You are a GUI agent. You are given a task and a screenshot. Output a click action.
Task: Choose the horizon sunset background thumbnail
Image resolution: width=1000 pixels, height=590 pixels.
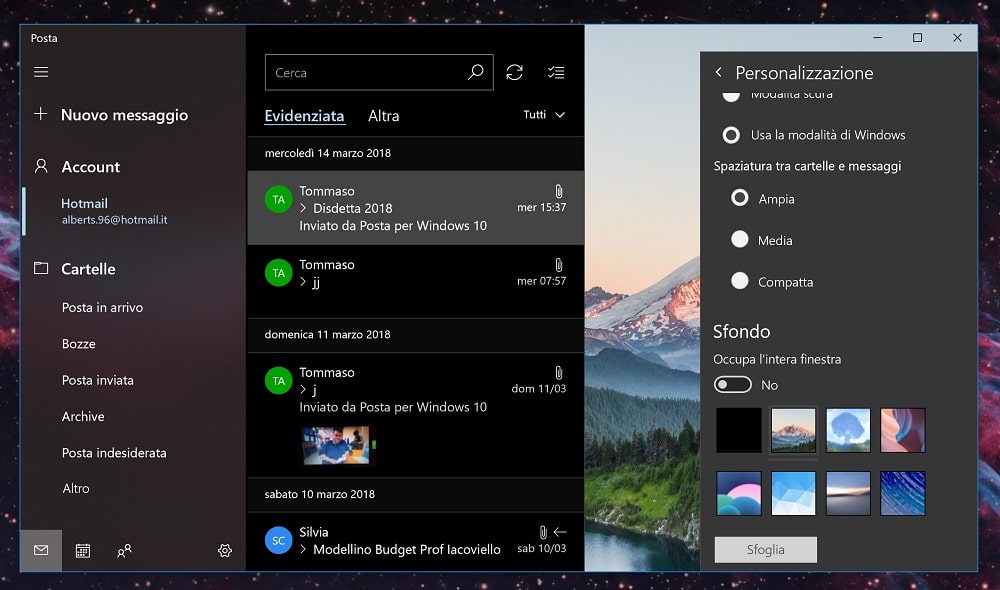pyautogui.click(x=848, y=493)
